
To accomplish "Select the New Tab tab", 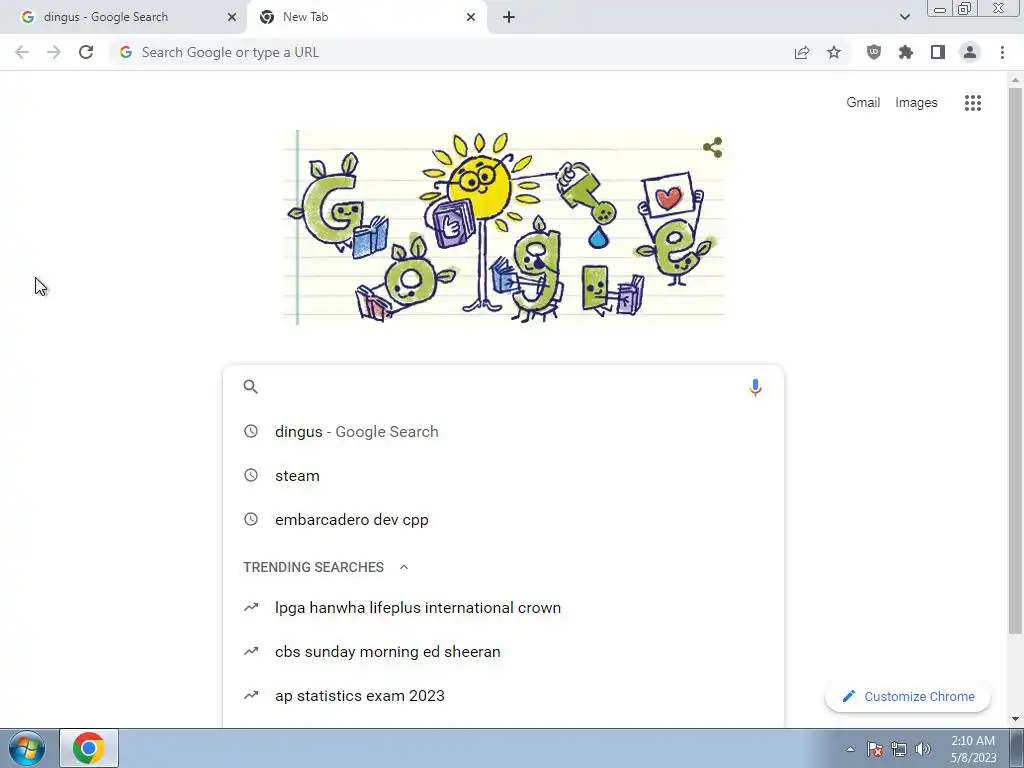I will pyautogui.click(x=366, y=17).
